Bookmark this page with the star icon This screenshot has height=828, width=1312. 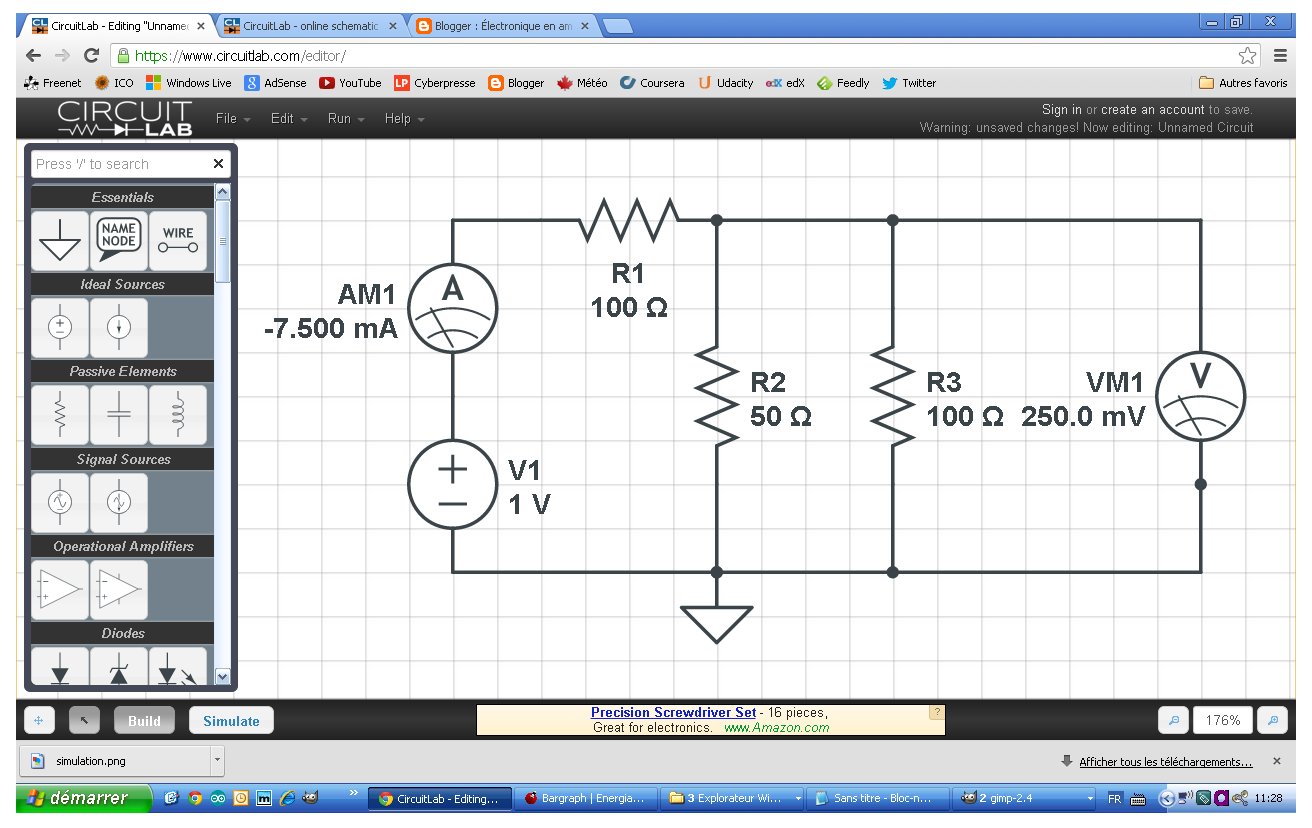tap(1248, 56)
